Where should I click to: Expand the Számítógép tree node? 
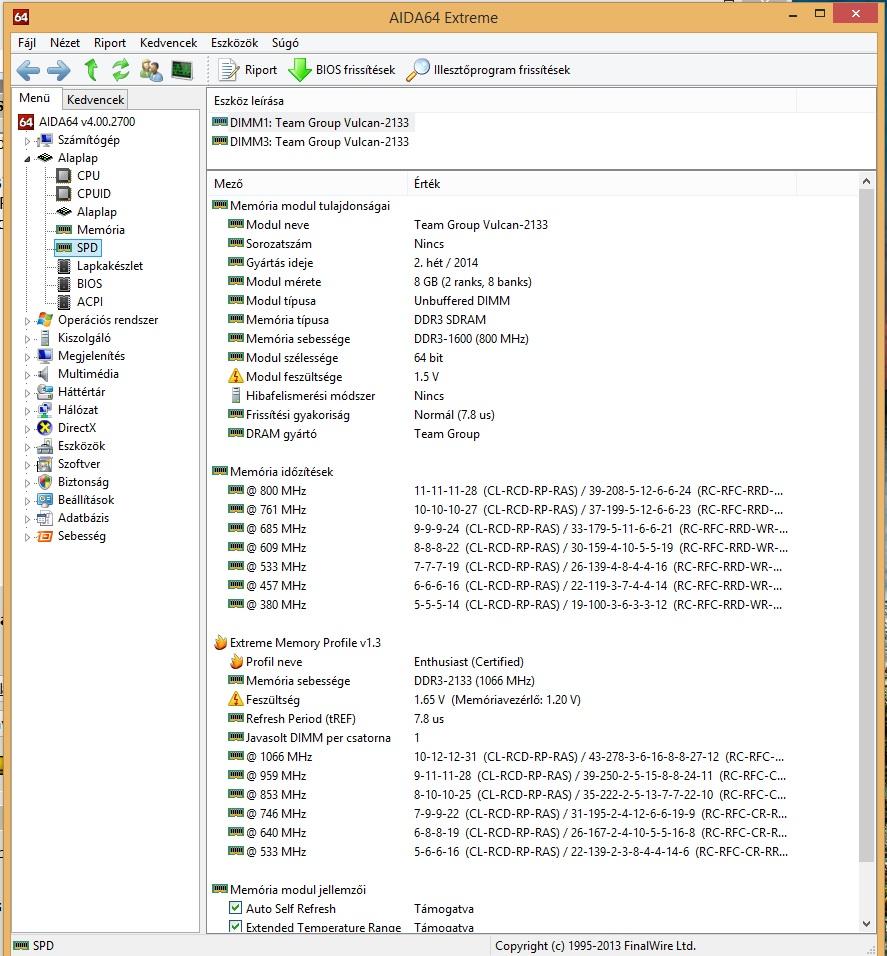27,141
